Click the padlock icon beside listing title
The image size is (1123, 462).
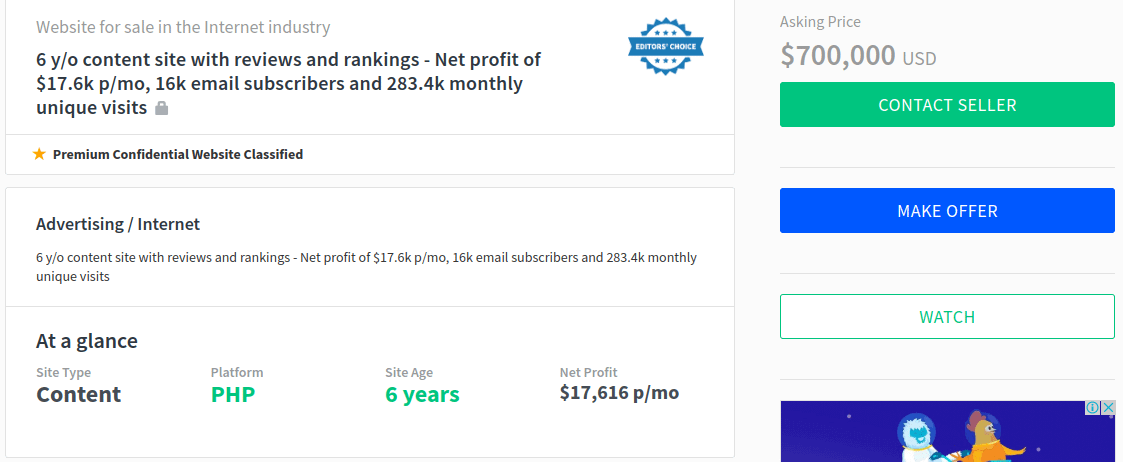pos(162,109)
